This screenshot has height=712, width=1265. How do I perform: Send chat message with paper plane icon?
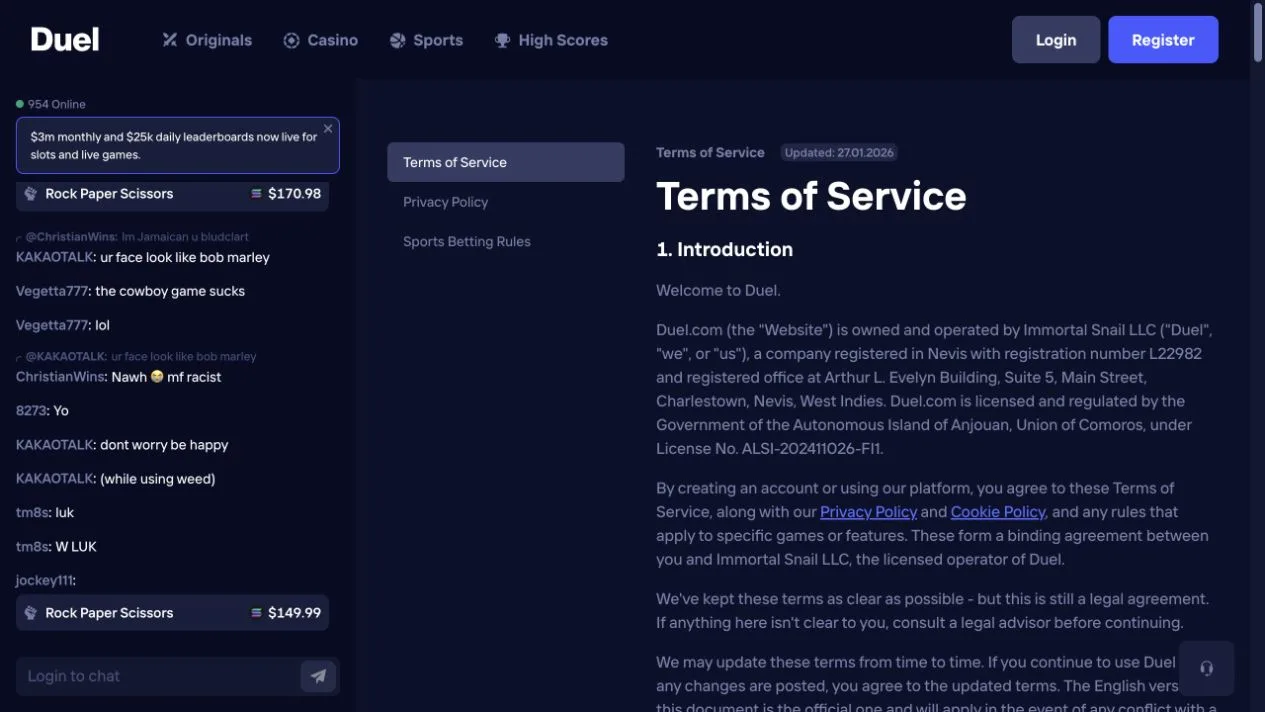coord(318,676)
